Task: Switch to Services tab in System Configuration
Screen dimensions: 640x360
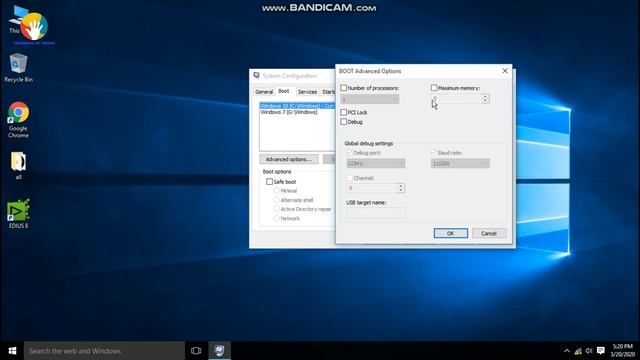Action: pyautogui.click(x=307, y=92)
